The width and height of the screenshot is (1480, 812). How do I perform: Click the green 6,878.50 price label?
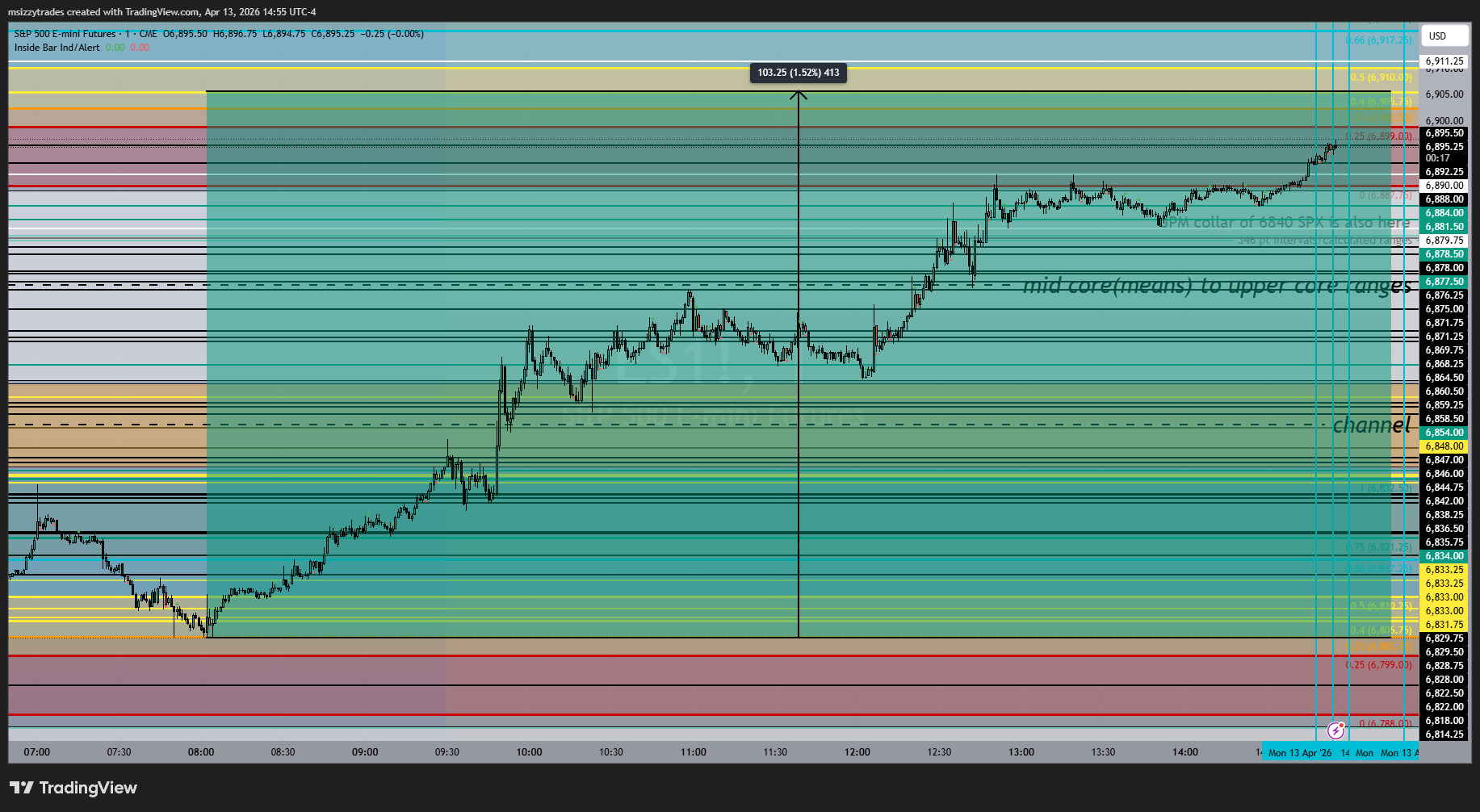click(x=1444, y=254)
